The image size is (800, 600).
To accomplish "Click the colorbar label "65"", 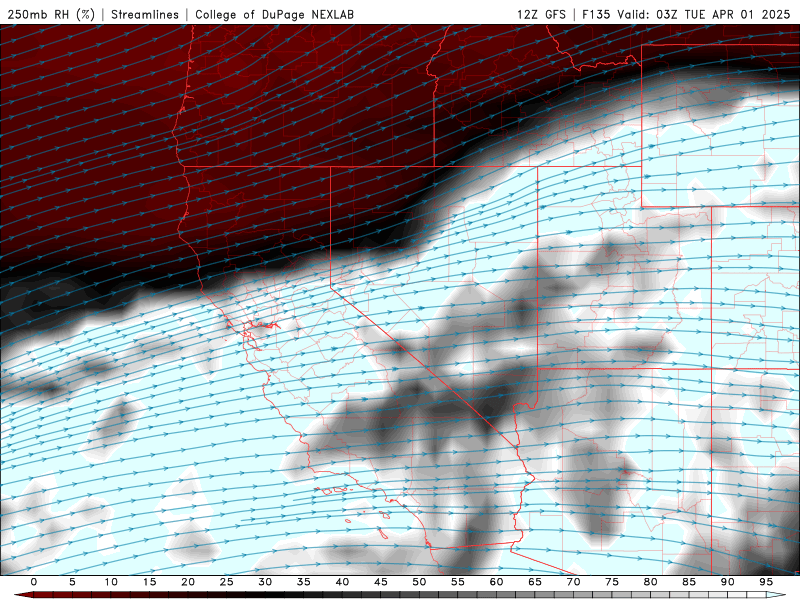I will coord(535,582).
